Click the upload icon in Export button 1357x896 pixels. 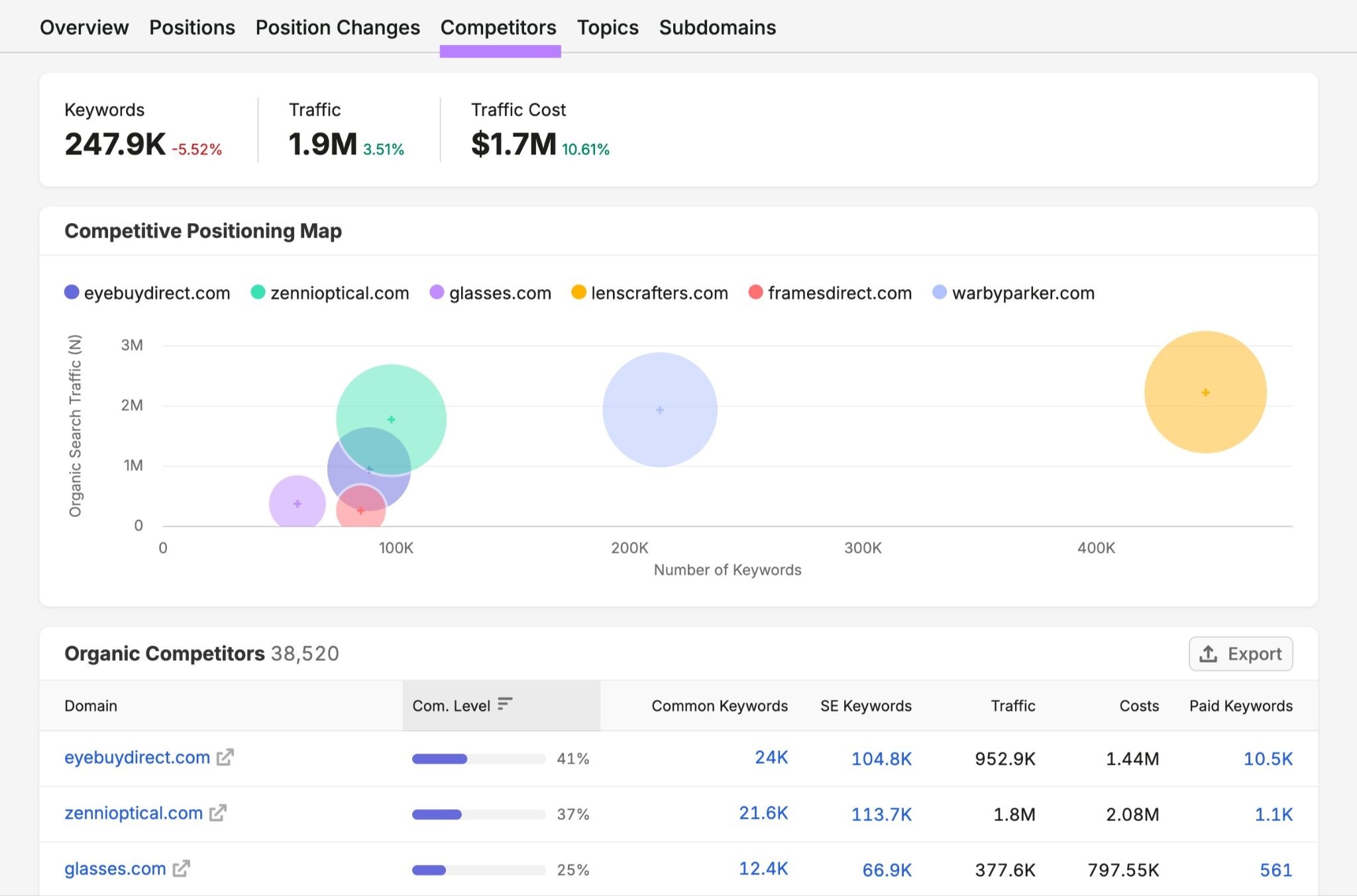(x=1208, y=654)
